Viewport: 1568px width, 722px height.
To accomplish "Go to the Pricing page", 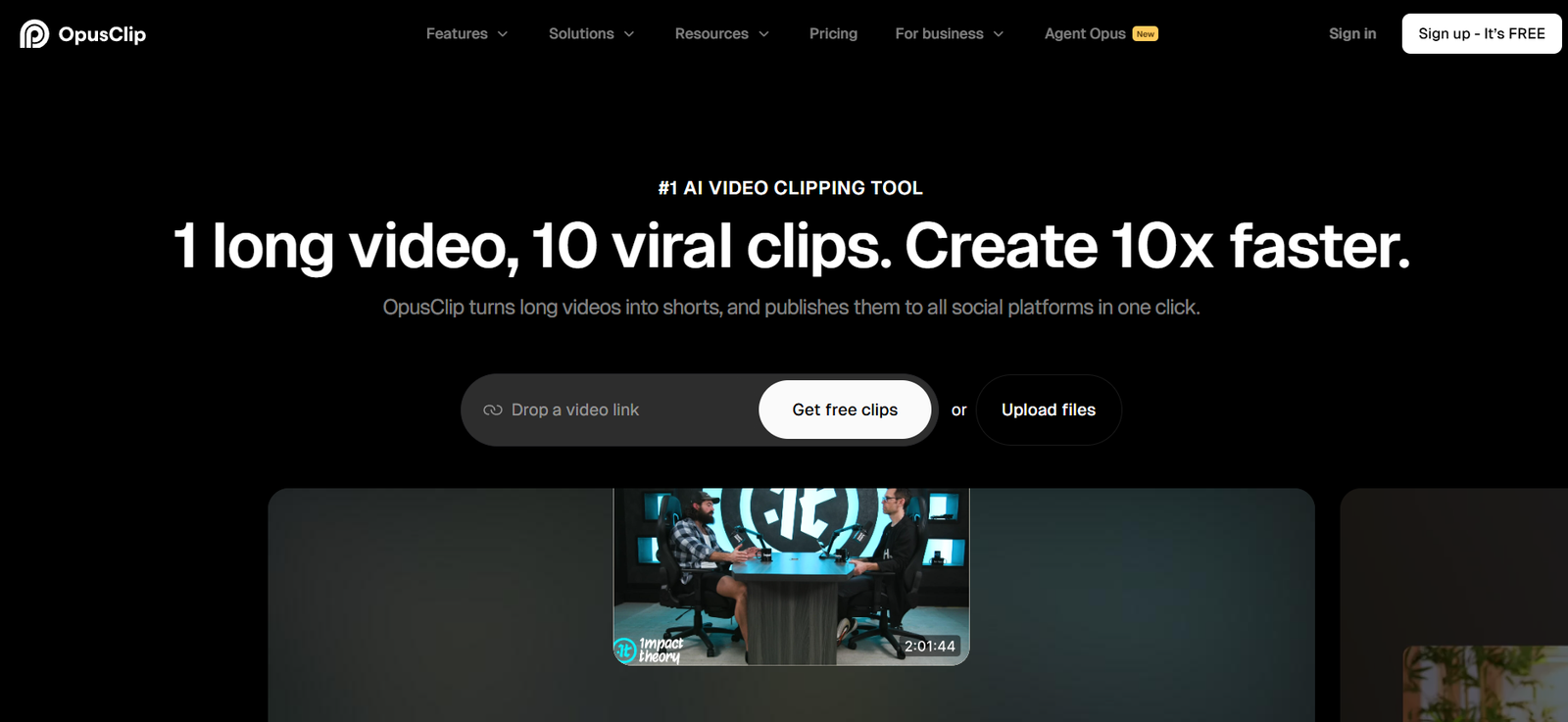I will click(833, 33).
